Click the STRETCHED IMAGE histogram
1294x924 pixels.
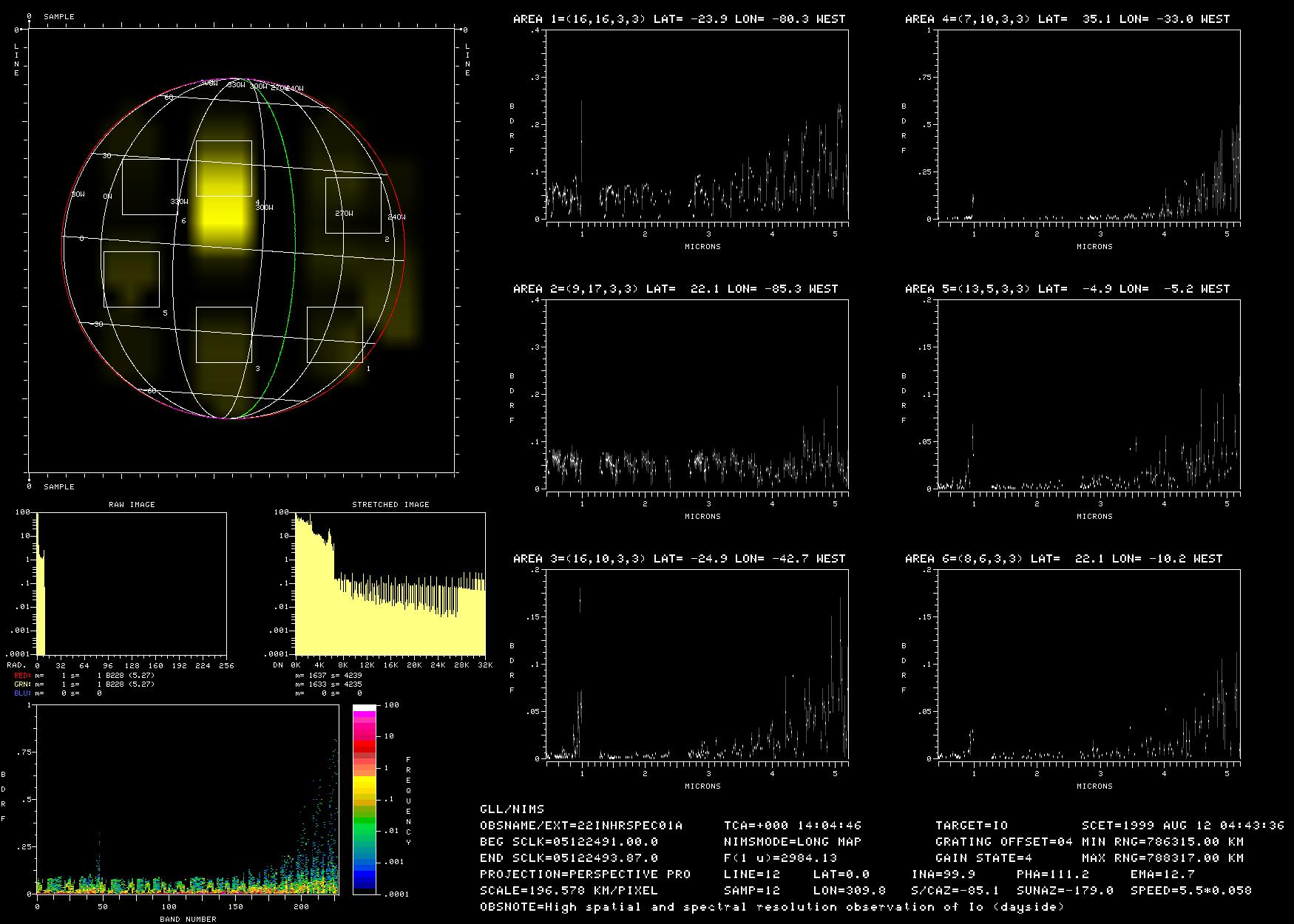tap(390, 583)
